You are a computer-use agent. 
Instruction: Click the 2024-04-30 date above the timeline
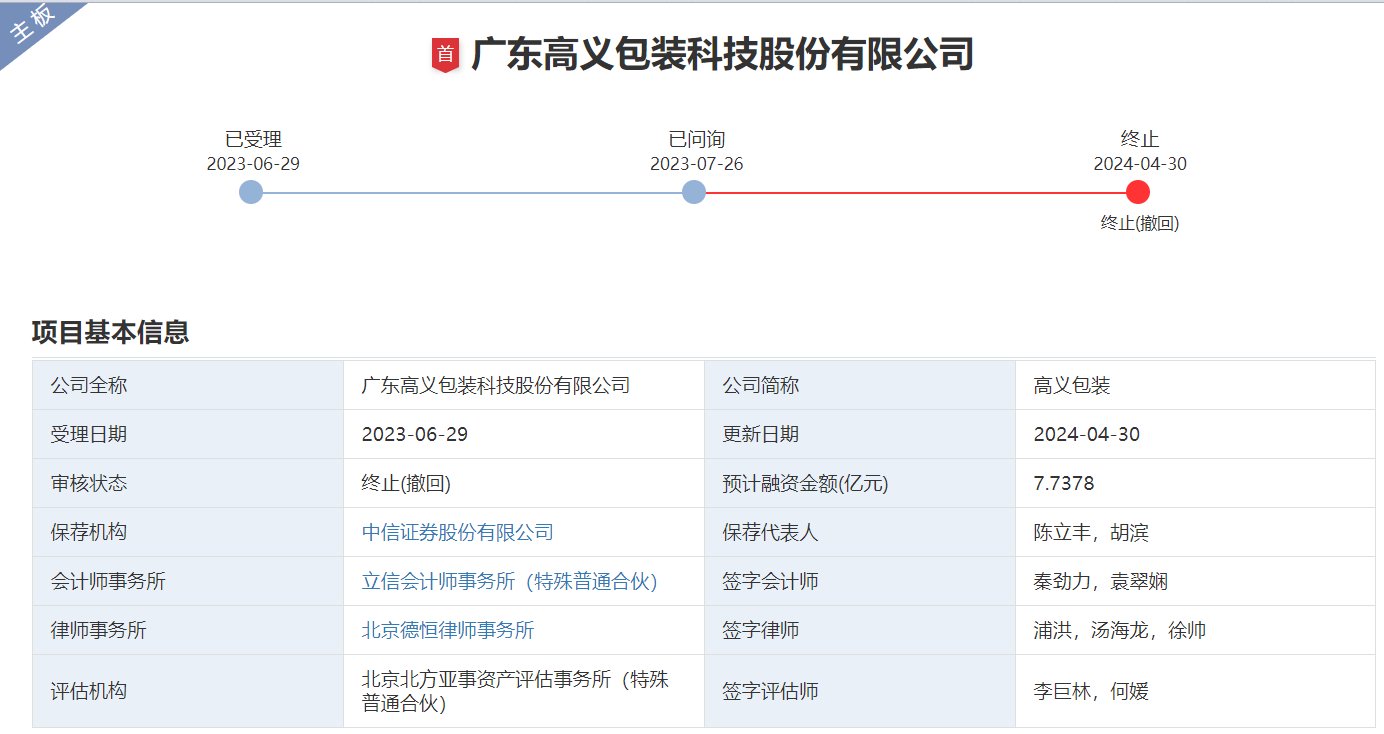coord(1140,164)
